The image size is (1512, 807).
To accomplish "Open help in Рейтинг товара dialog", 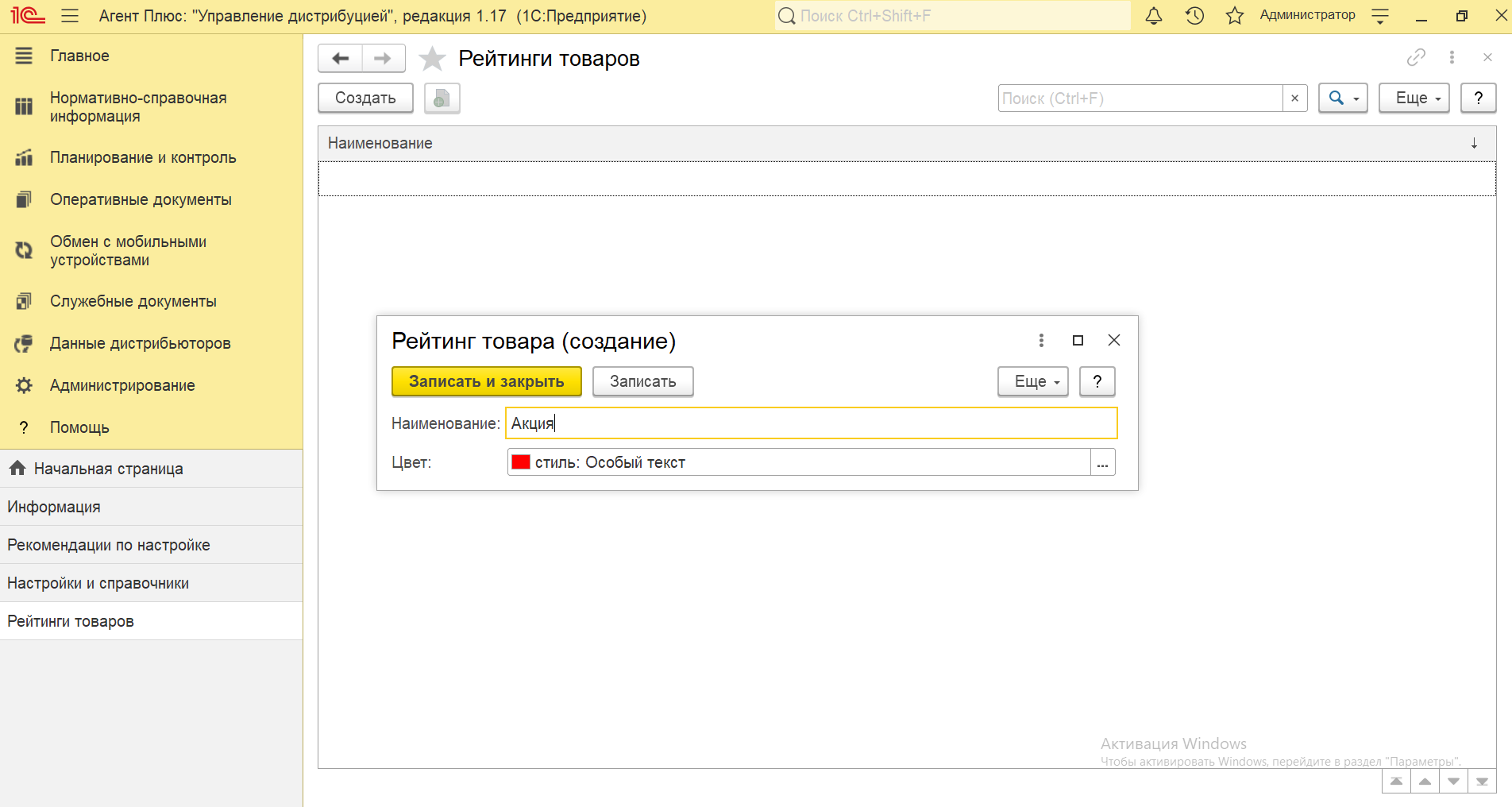I will tap(1097, 381).
